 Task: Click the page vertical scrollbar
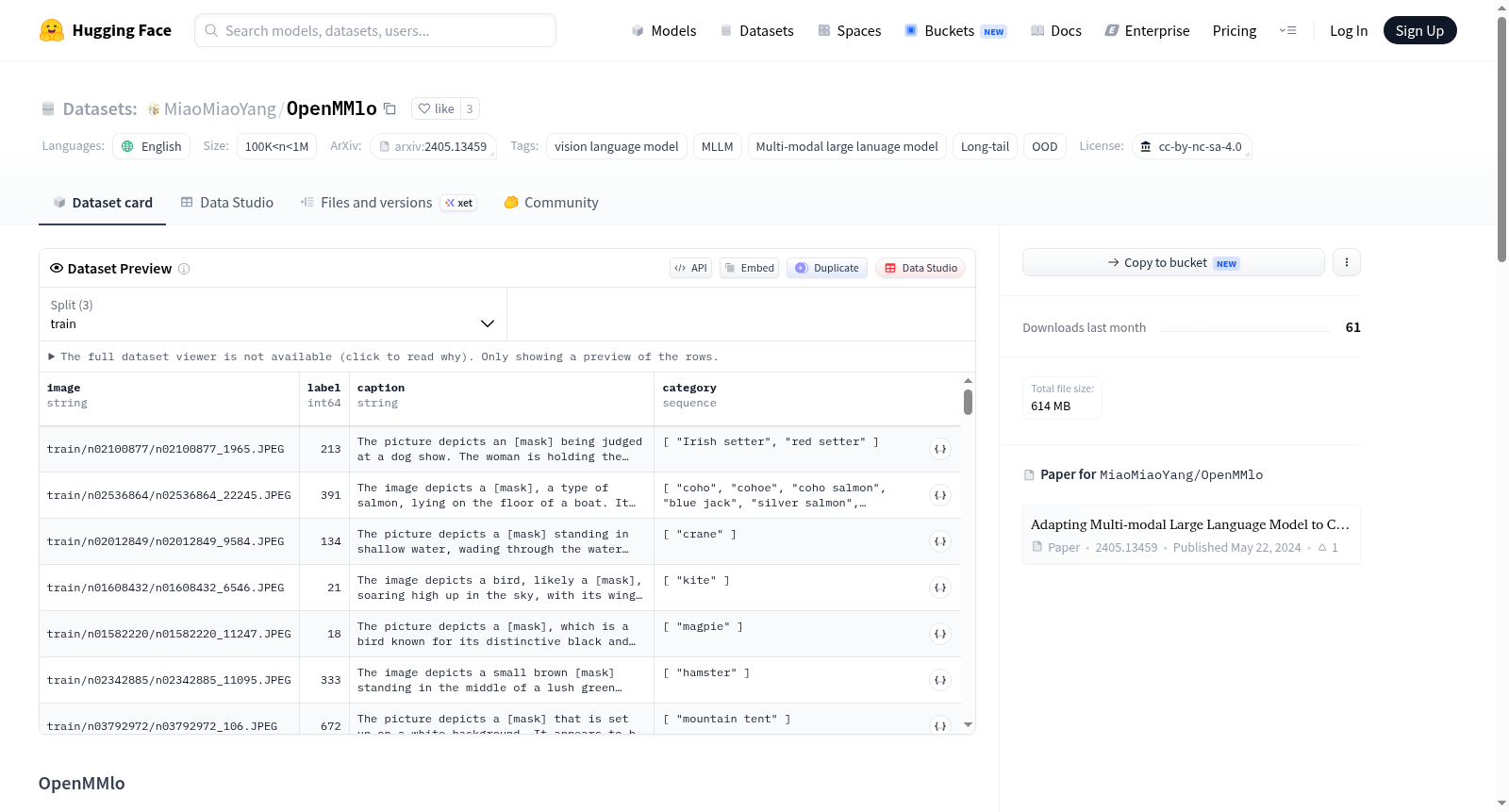pos(1502,139)
